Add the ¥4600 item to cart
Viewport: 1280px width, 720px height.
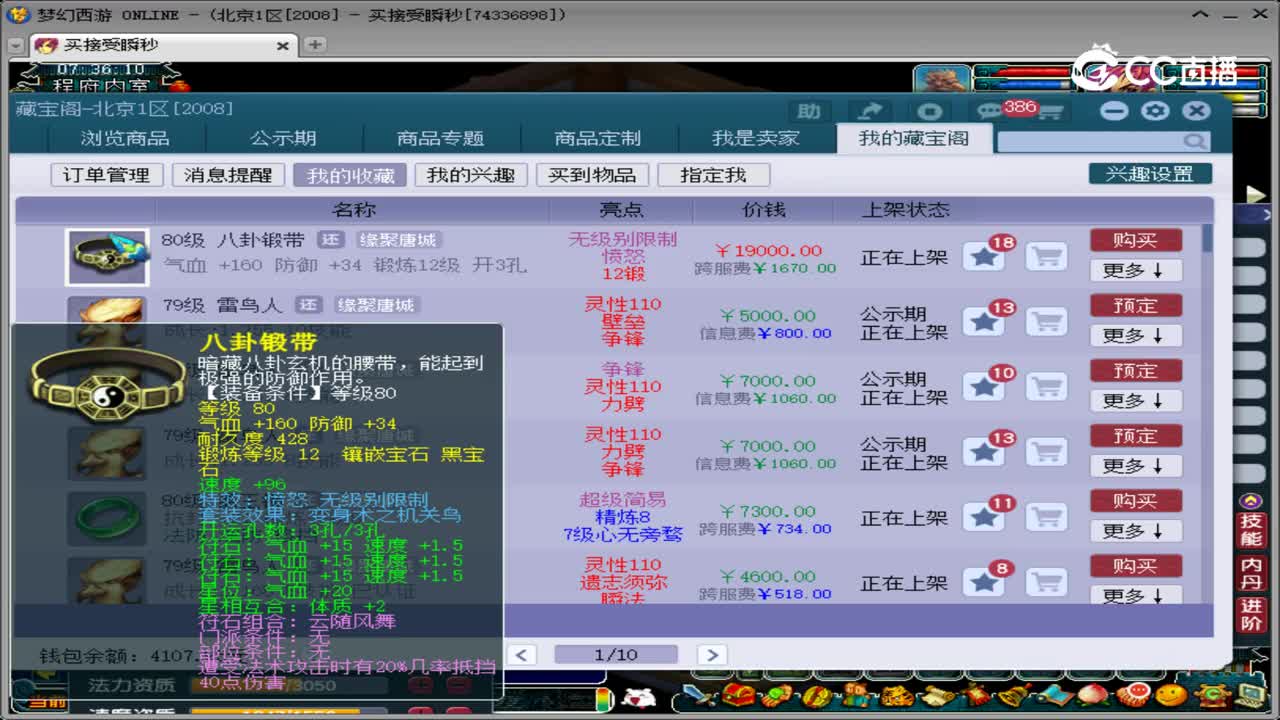(x=1046, y=581)
